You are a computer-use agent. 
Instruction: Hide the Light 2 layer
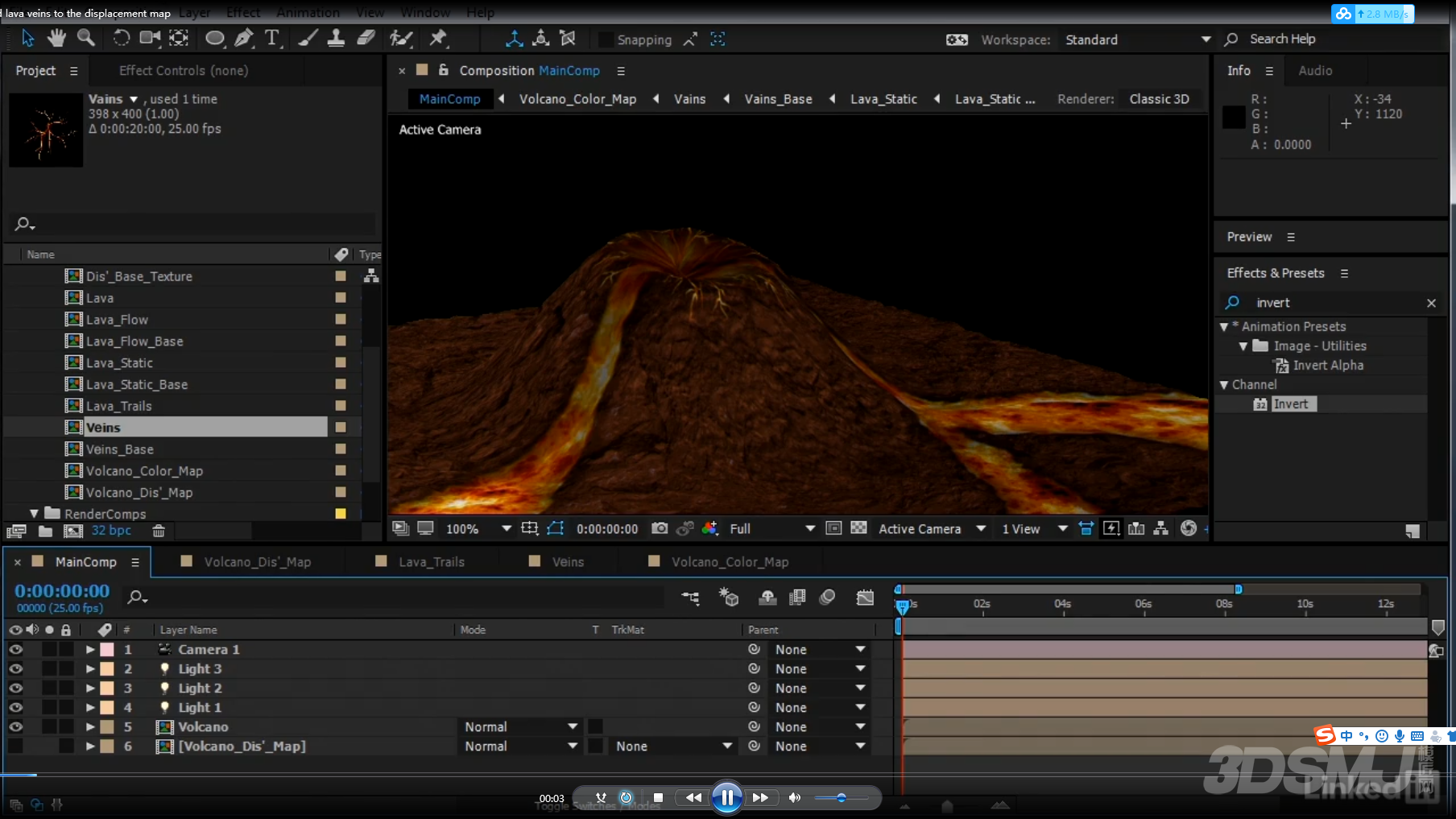[x=15, y=688]
